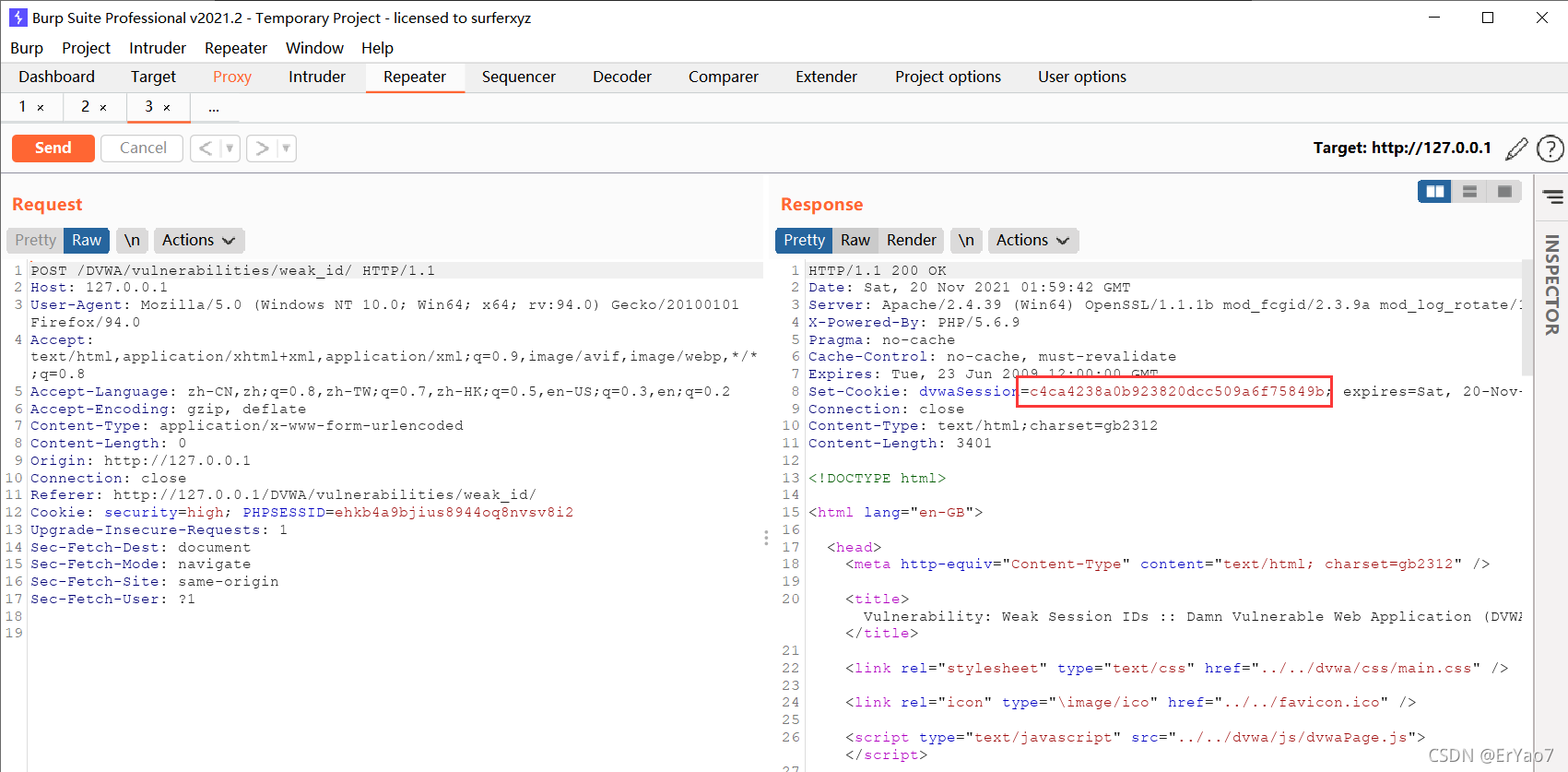The width and height of the screenshot is (1568, 772).
Task: Click the Cancel button
Action: (x=143, y=148)
